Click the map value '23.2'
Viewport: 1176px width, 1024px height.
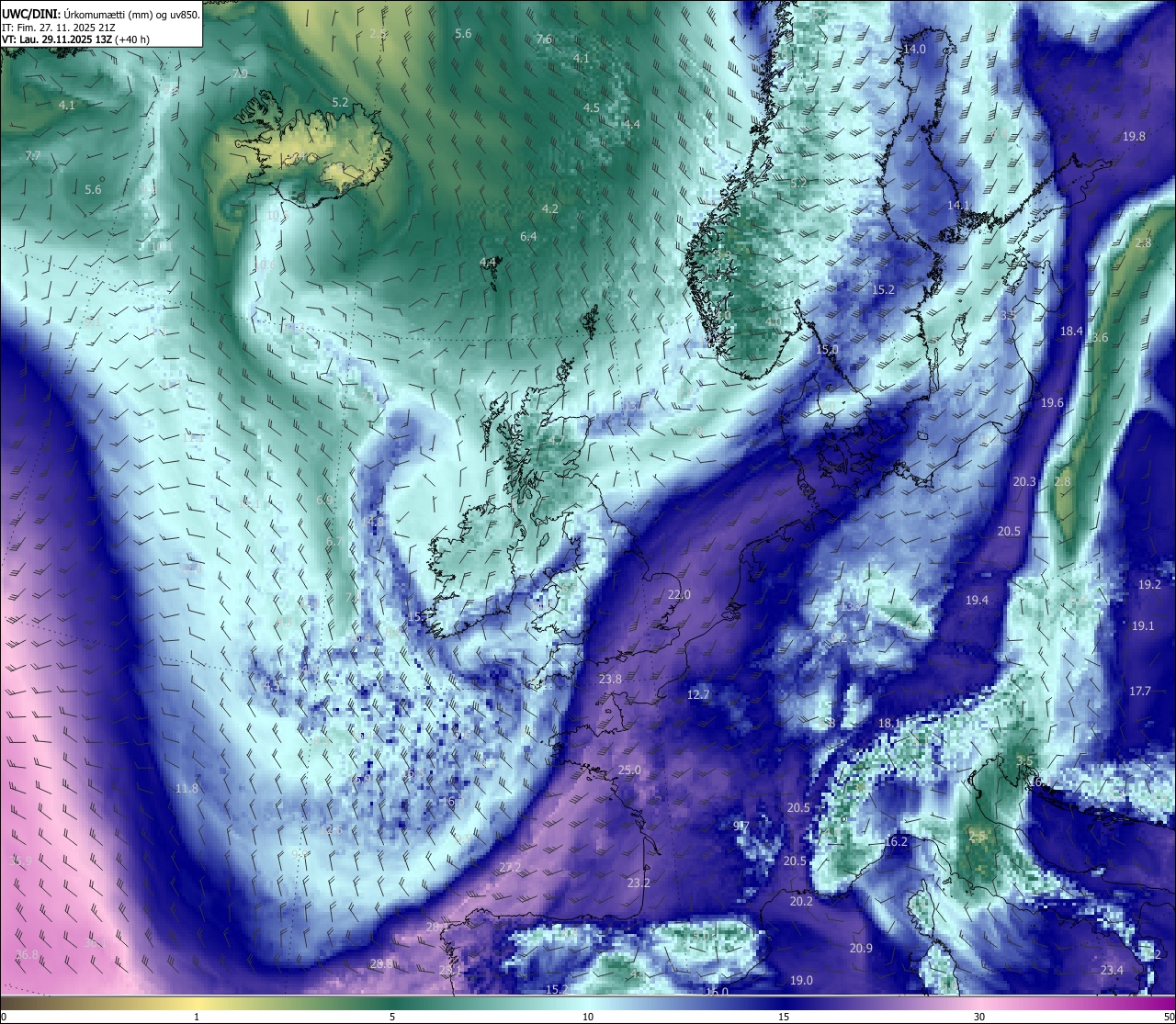639,883
